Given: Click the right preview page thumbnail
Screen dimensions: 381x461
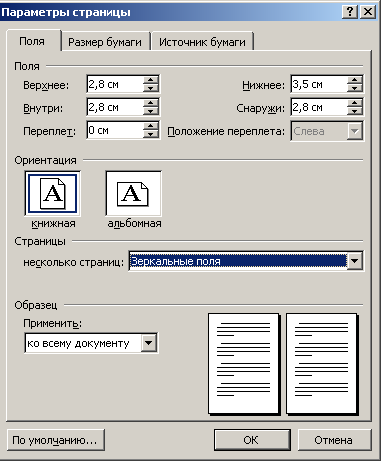Looking at the screenshot, I should [322, 363].
